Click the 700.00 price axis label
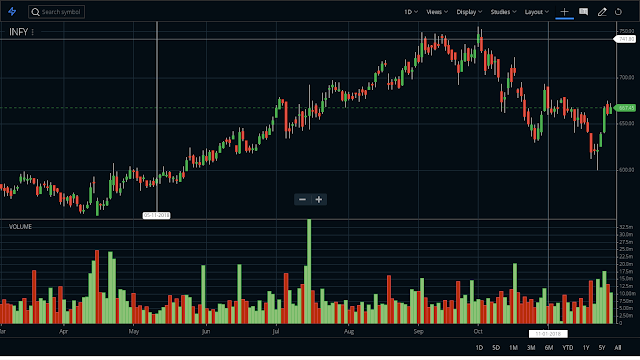640x360 pixels. (627, 77)
